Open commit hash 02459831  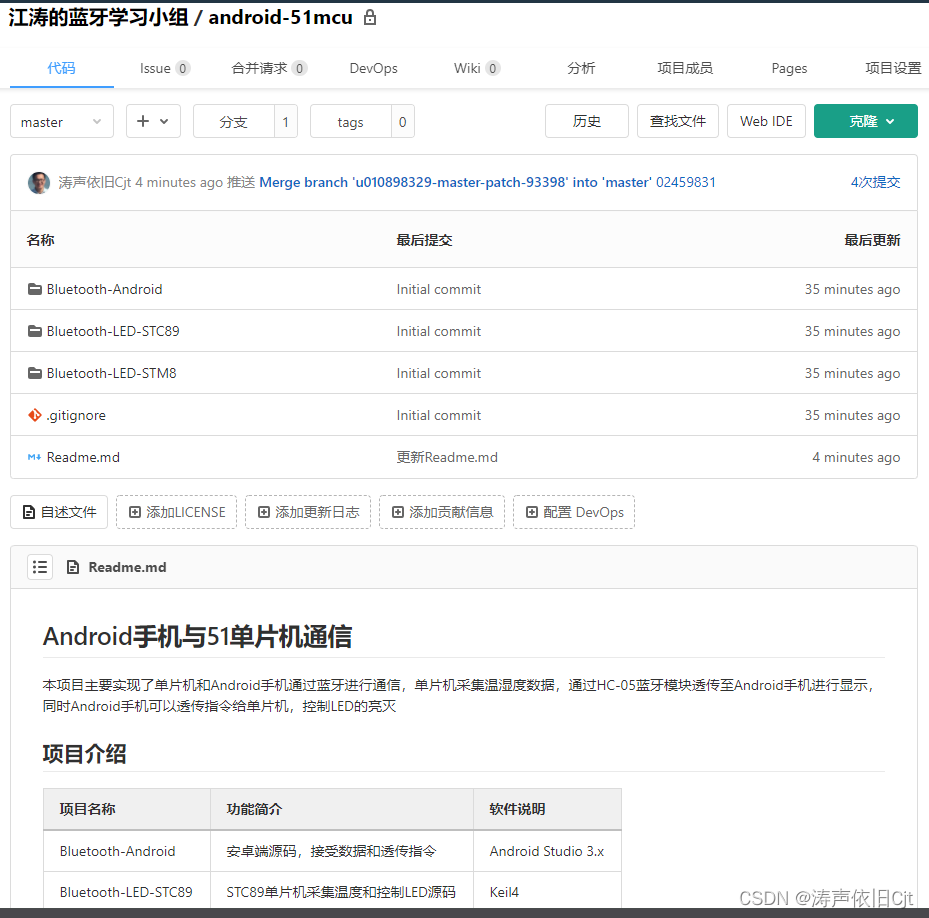coord(685,183)
